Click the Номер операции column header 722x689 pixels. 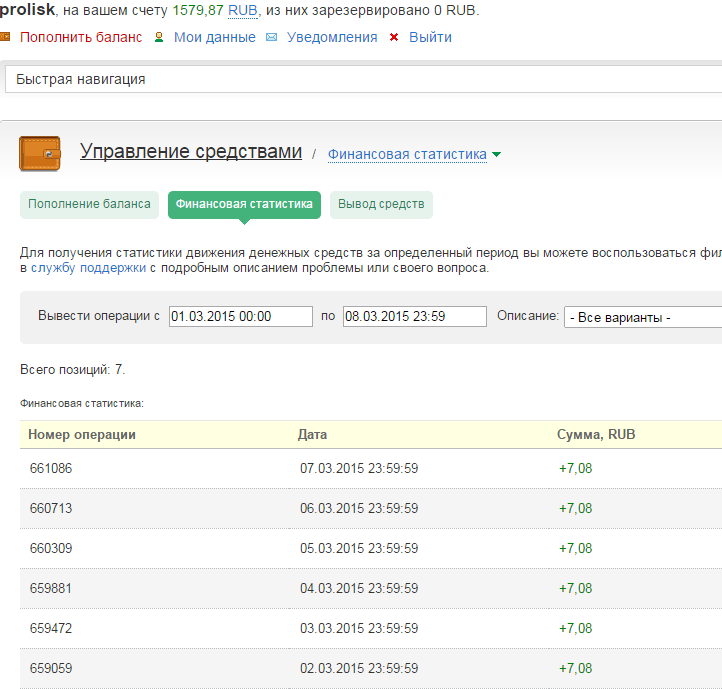(x=82, y=434)
